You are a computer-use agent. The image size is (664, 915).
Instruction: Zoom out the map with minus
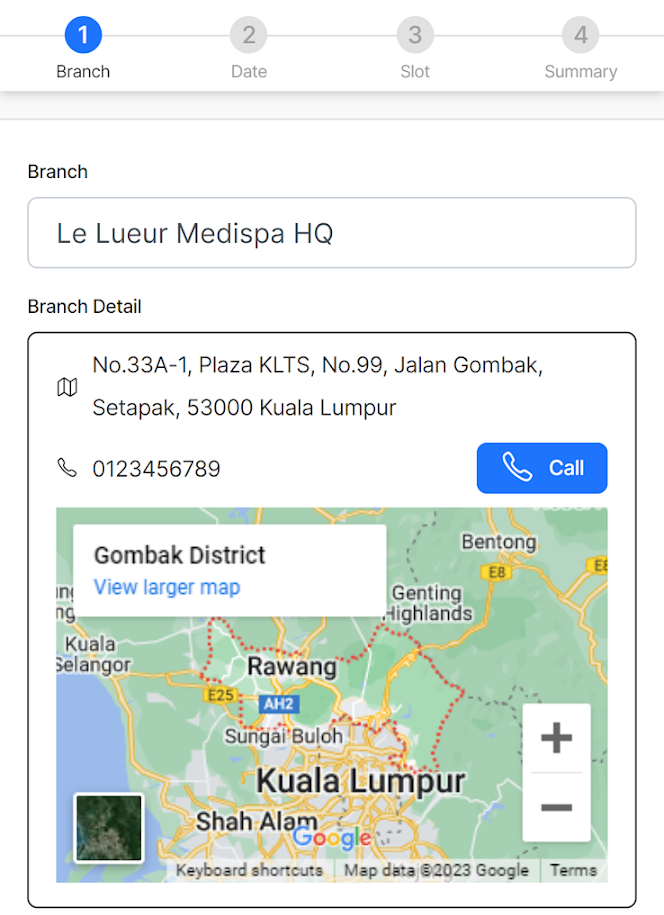pos(556,807)
